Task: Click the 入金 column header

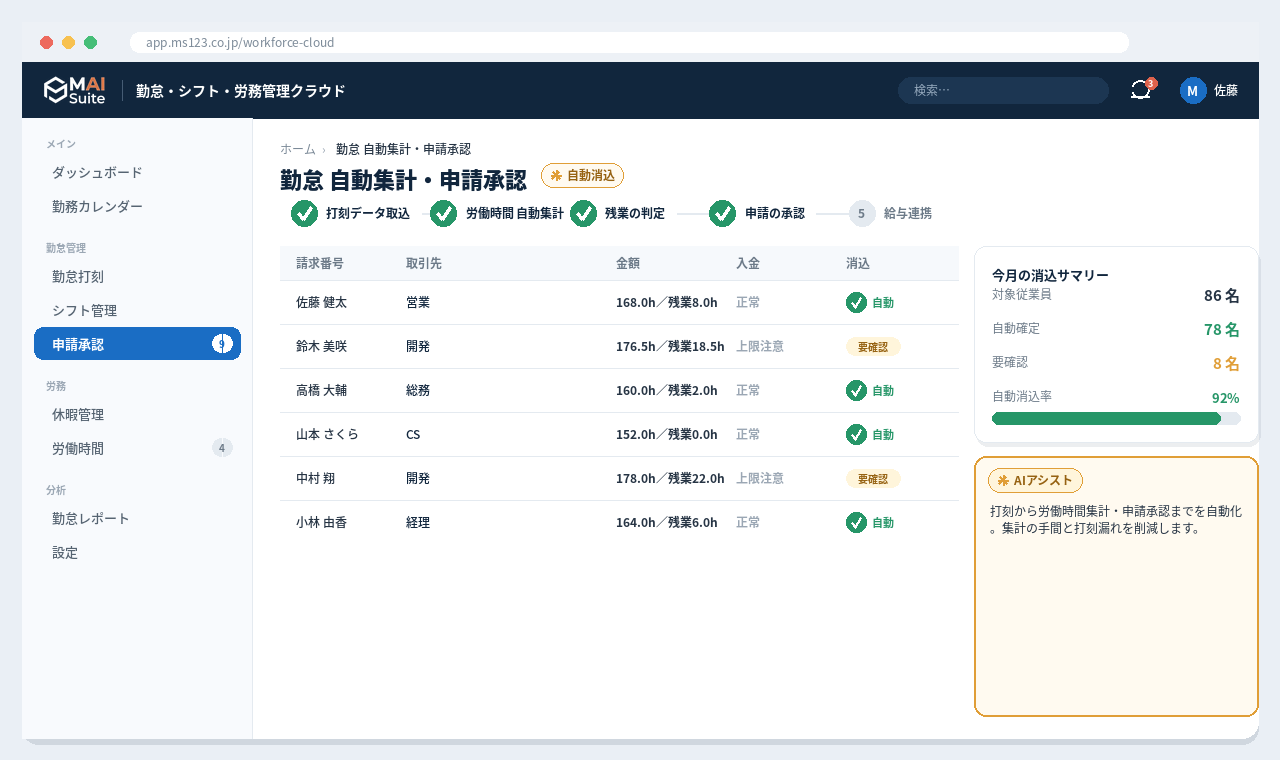Action: (748, 263)
